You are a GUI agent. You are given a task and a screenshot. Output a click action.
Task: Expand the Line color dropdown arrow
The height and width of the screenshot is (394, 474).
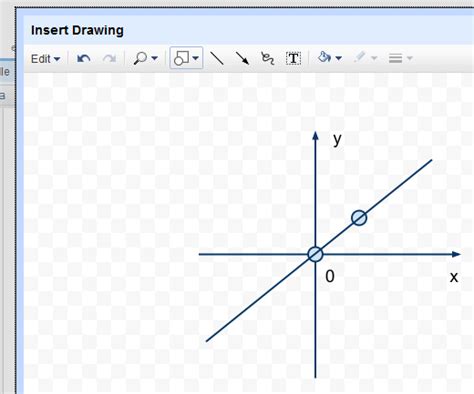tap(374, 58)
